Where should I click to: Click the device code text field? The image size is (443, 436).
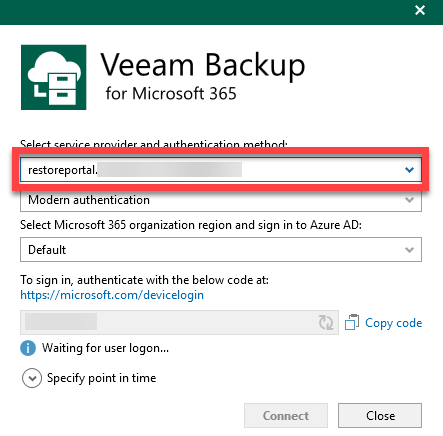pyautogui.click(x=179, y=322)
